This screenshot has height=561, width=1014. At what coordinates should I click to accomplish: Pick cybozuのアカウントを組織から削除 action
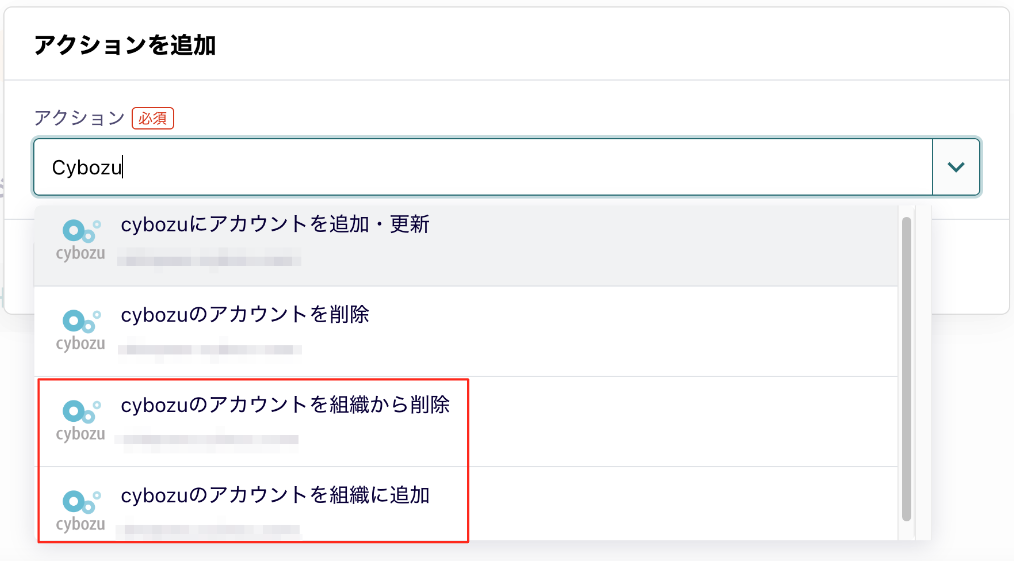click(x=285, y=406)
